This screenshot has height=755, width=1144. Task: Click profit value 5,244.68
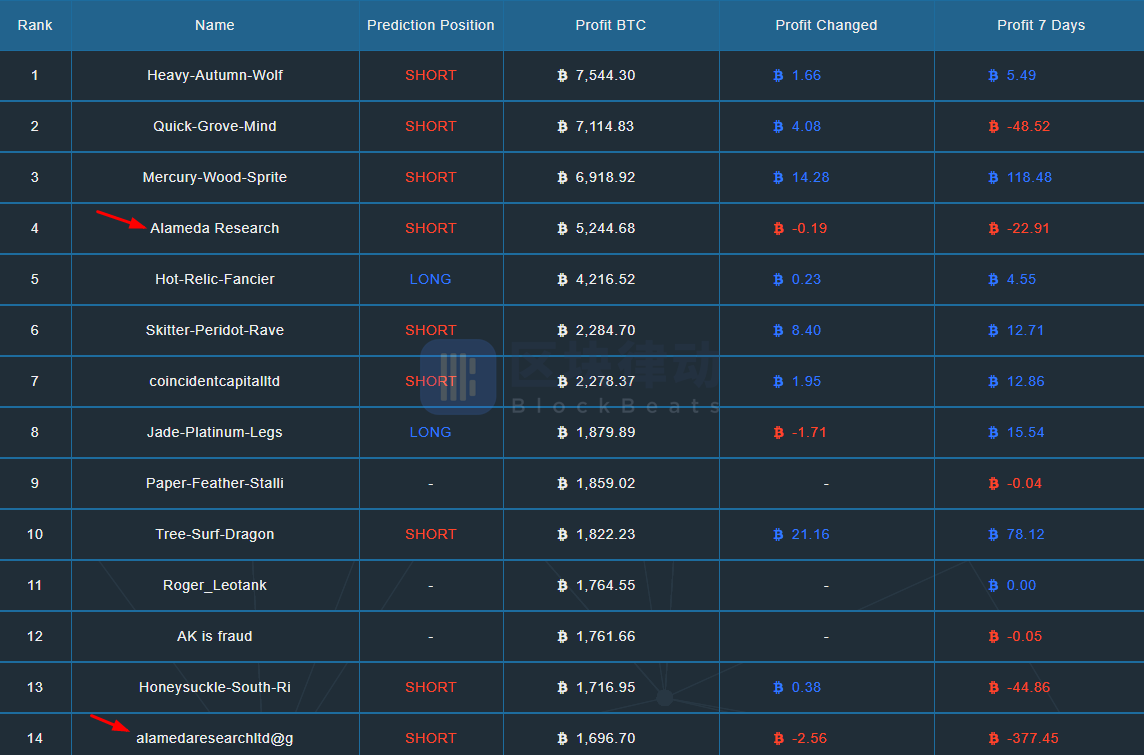[605, 228]
